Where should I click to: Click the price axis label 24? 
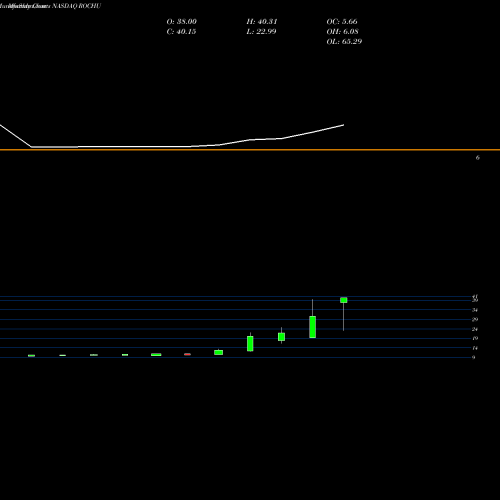(x=475, y=329)
